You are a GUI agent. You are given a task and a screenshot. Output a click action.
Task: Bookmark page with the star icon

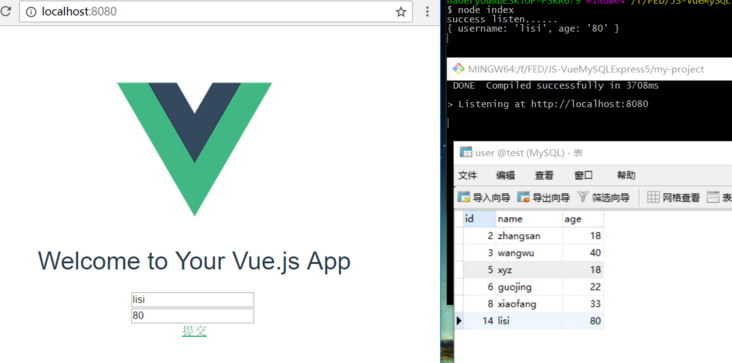[401, 12]
